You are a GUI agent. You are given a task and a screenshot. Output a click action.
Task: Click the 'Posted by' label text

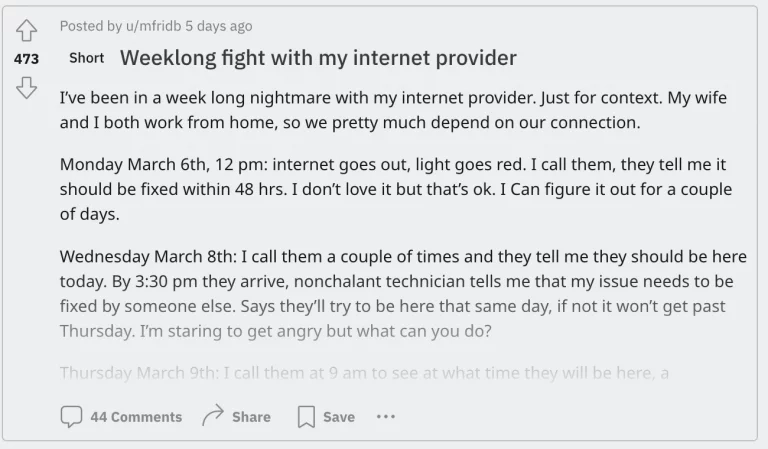pos(91,26)
